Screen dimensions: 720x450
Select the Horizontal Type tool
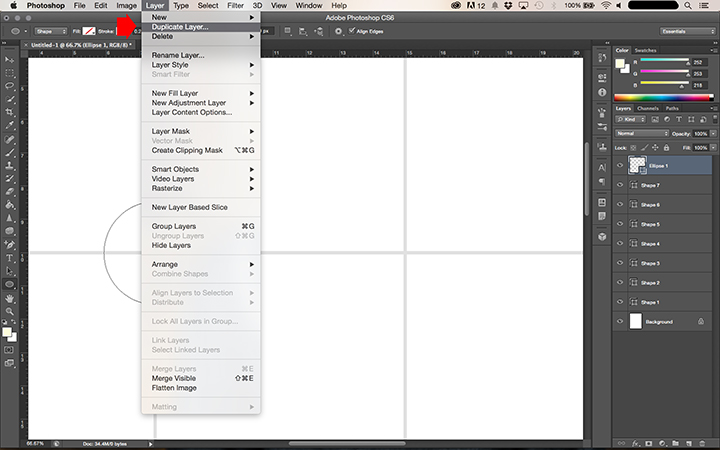click(9, 258)
